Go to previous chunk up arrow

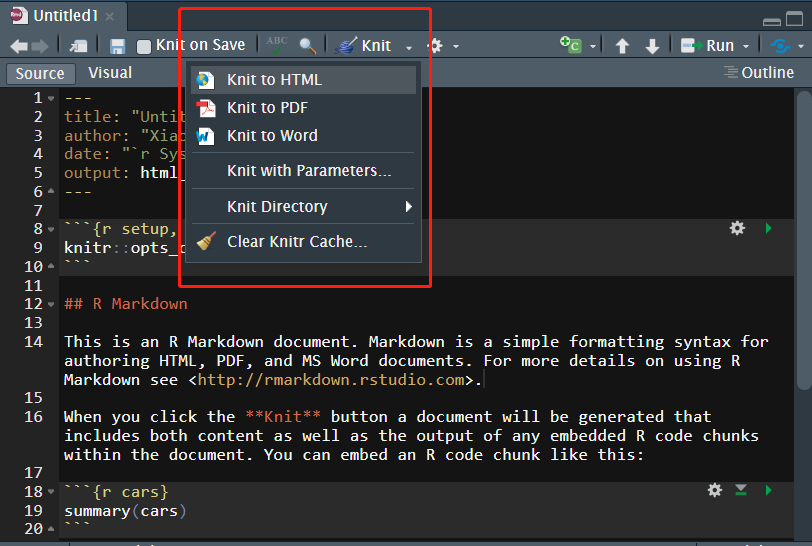pos(622,46)
